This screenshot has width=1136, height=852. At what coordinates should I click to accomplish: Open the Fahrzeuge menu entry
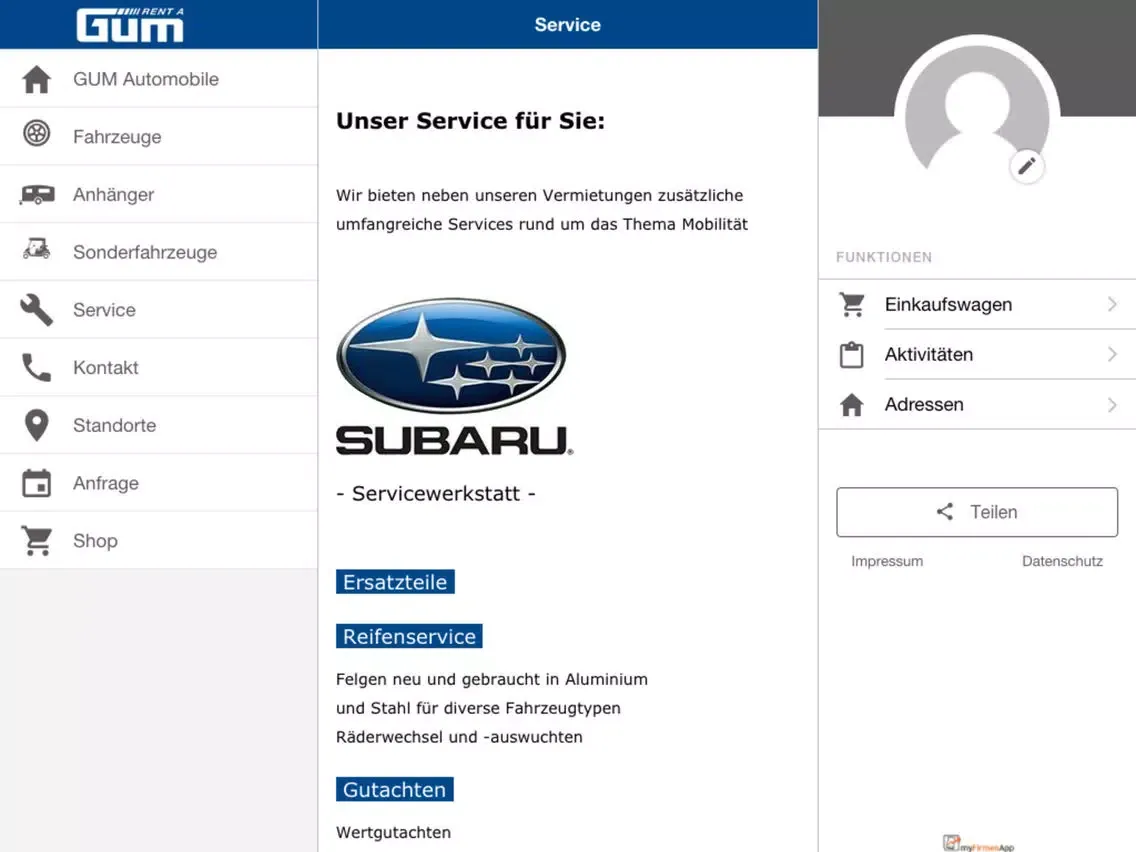click(159, 136)
